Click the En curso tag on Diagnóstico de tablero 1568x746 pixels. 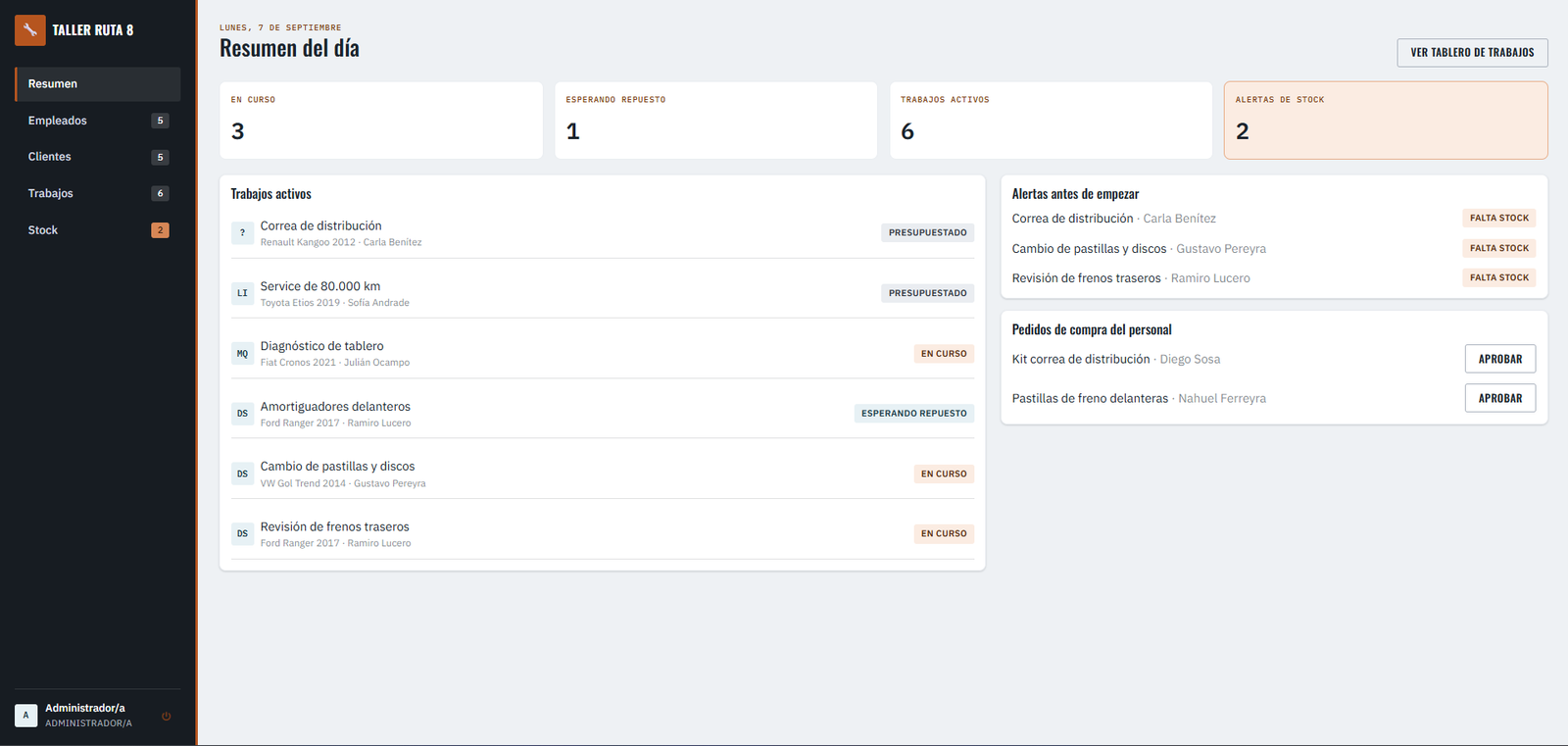point(944,354)
